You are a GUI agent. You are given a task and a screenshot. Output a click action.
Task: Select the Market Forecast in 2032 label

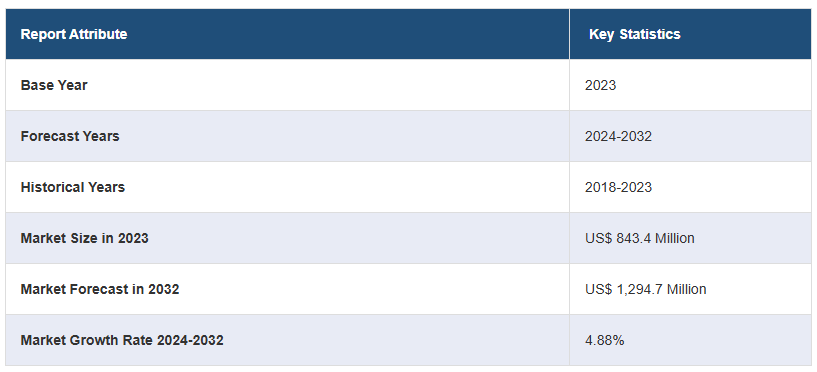(x=100, y=289)
